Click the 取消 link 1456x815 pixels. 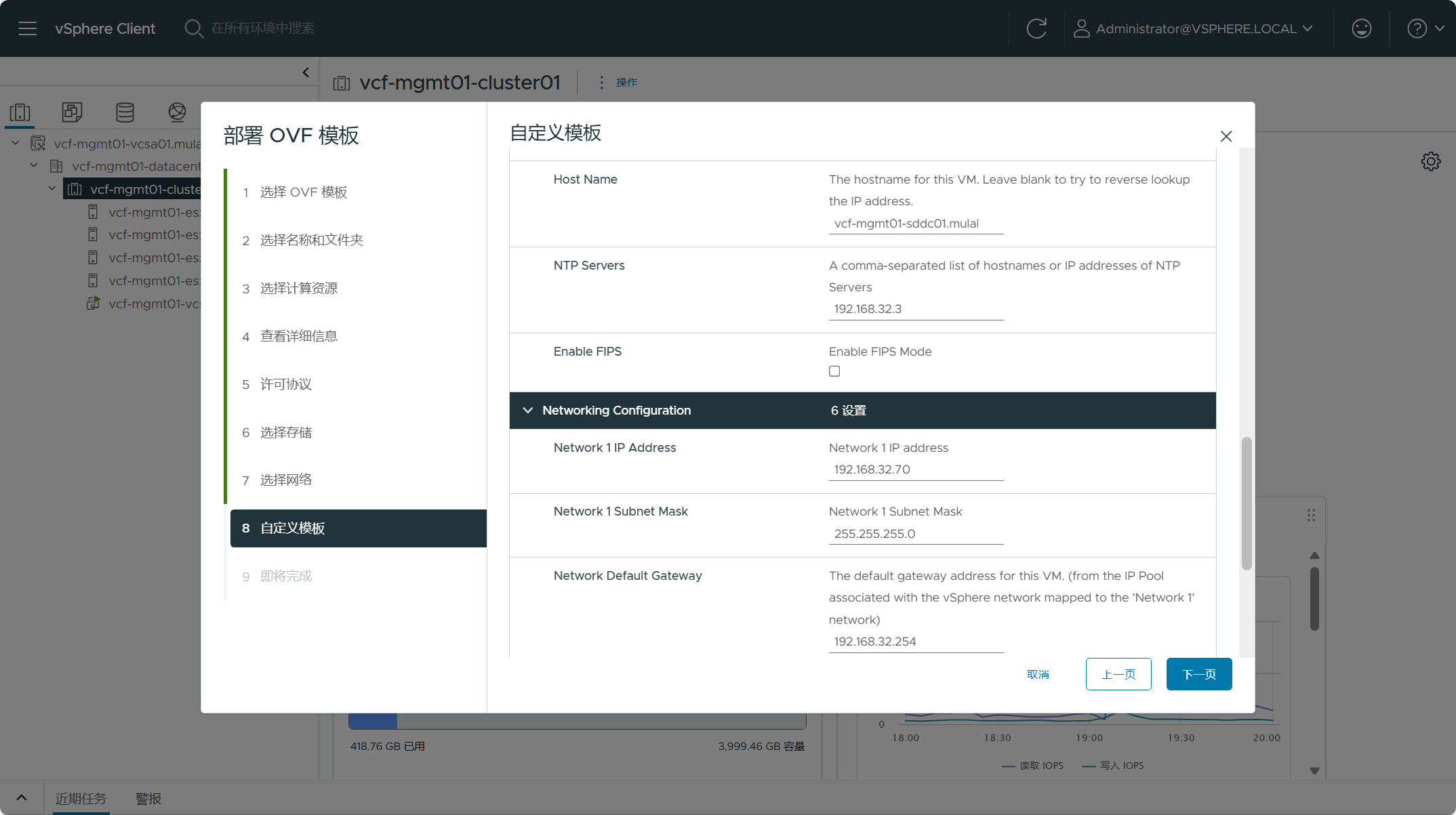pyautogui.click(x=1038, y=674)
